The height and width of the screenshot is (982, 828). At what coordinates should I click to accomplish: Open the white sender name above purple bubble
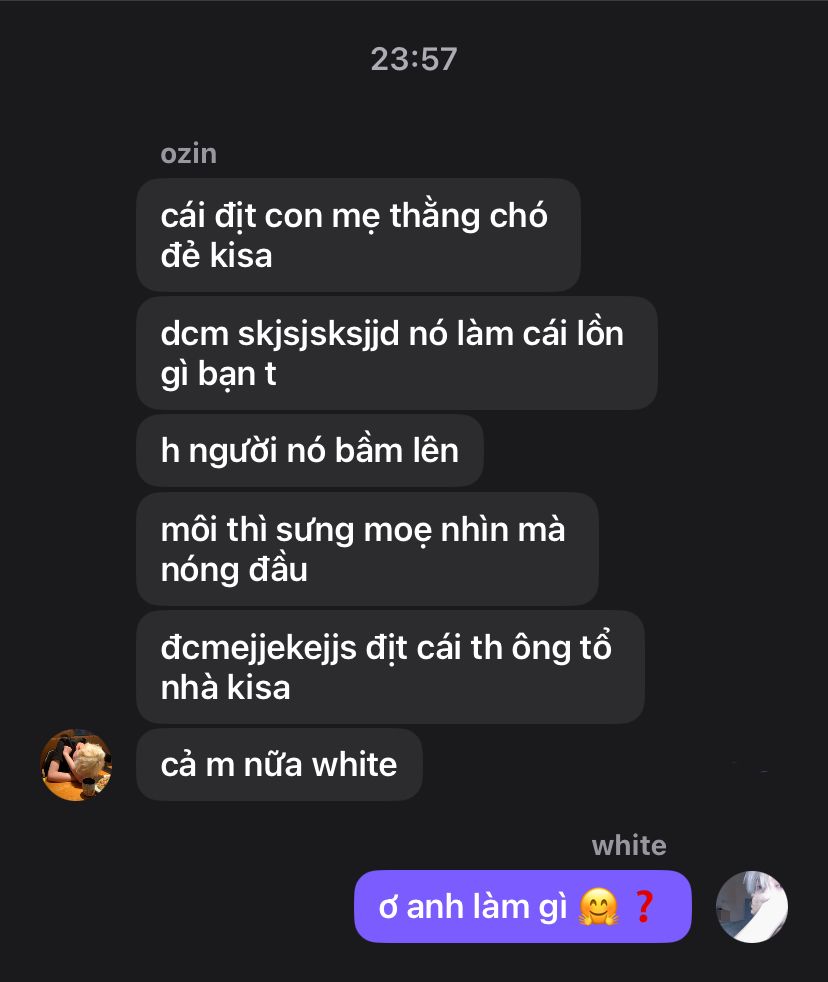pyautogui.click(x=629, y=845)
